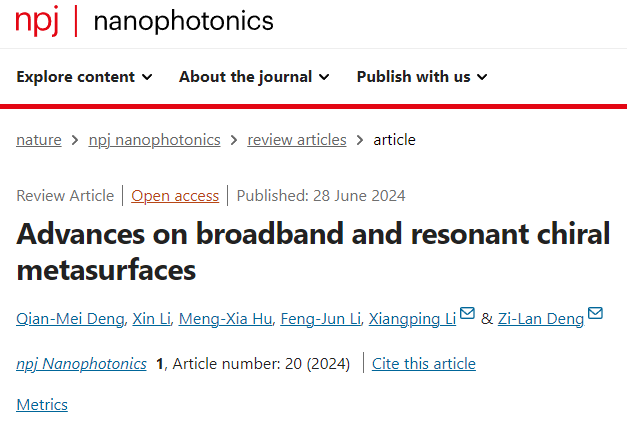This screenshot has width=627, height=427.
Task: Expand the Publish with us menu
Action: pyautogui.click(x=421, y=77)
